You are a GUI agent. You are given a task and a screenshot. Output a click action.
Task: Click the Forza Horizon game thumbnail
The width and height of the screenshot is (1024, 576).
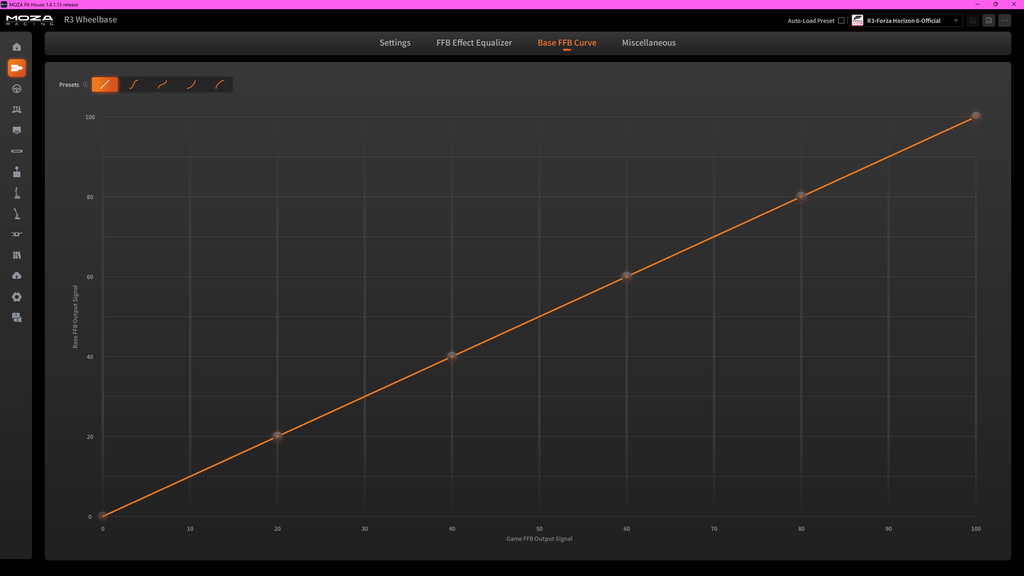(x=857, y=21)
